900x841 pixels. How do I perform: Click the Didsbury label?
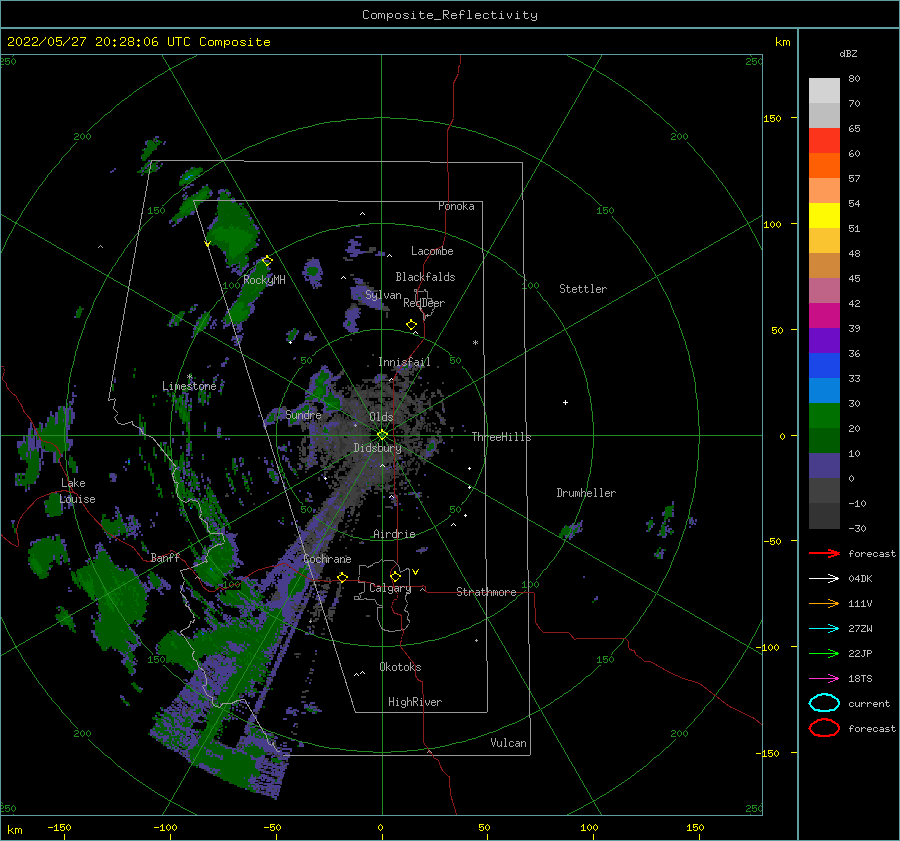377,448
